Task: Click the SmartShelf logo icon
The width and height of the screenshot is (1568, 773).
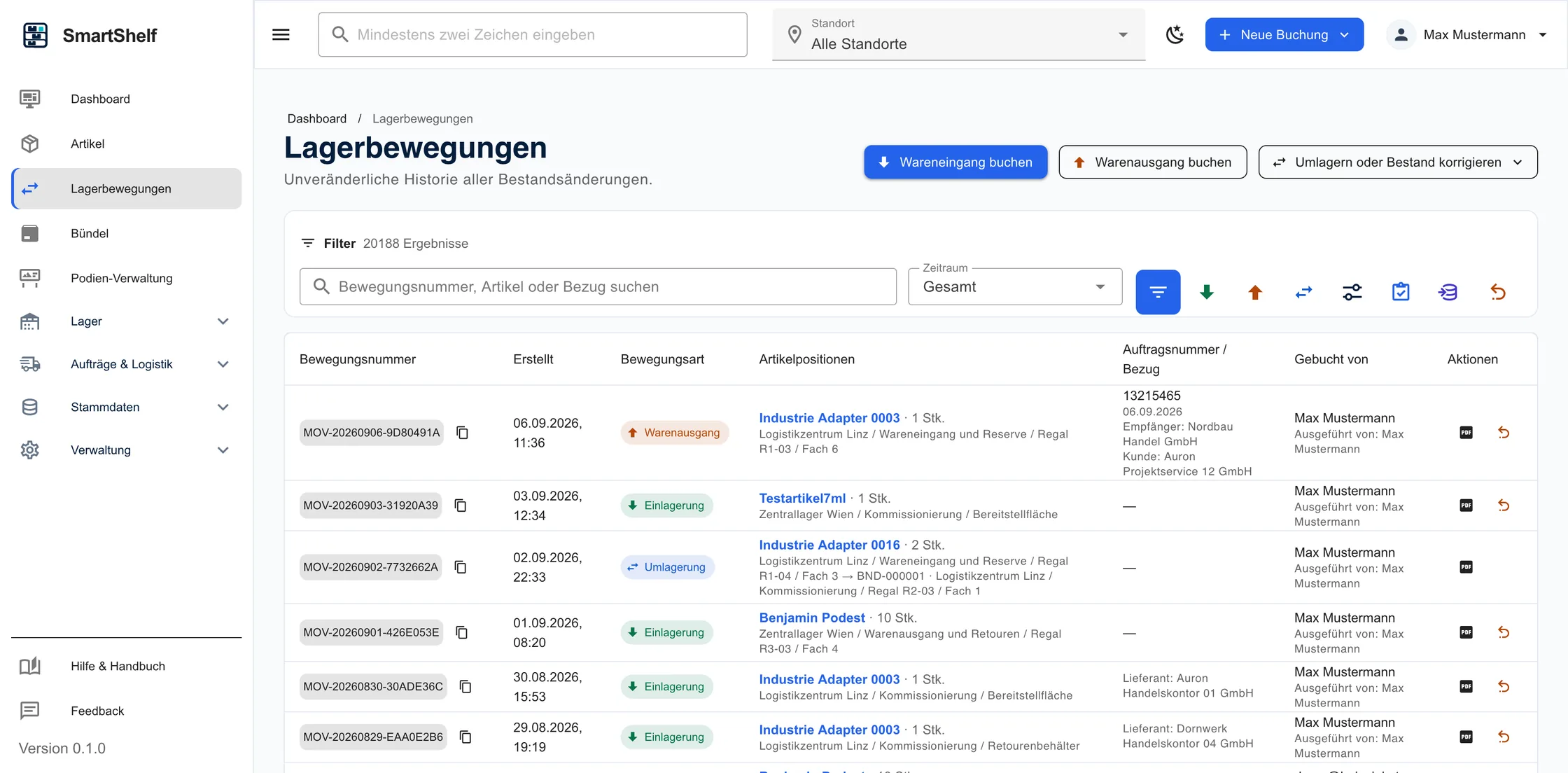Action: pyautogui.click(x=35, y=35)
